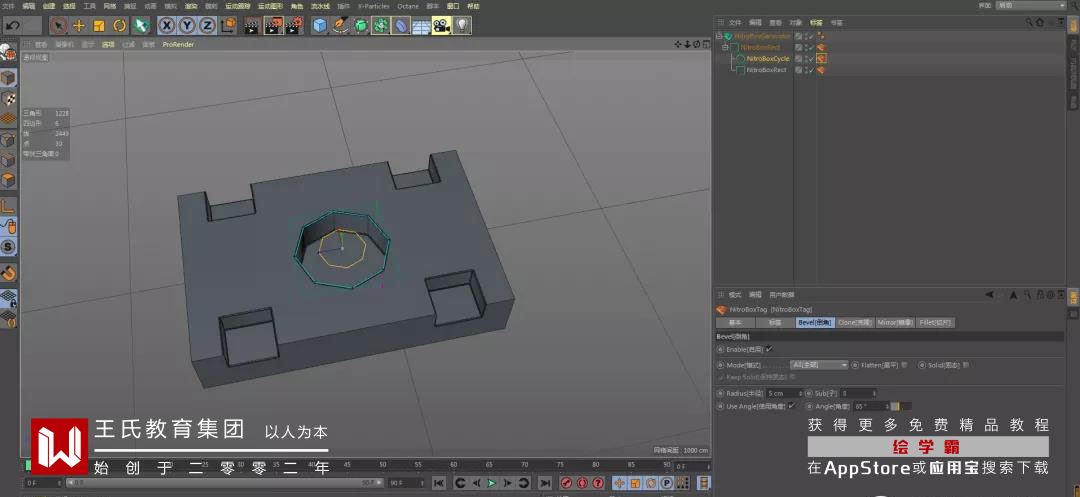Viewport: 1080px width, 497px height.
Task: Click the back arrow in Attribute Manager
Action: pyautogui.click(x=990, y=295)
